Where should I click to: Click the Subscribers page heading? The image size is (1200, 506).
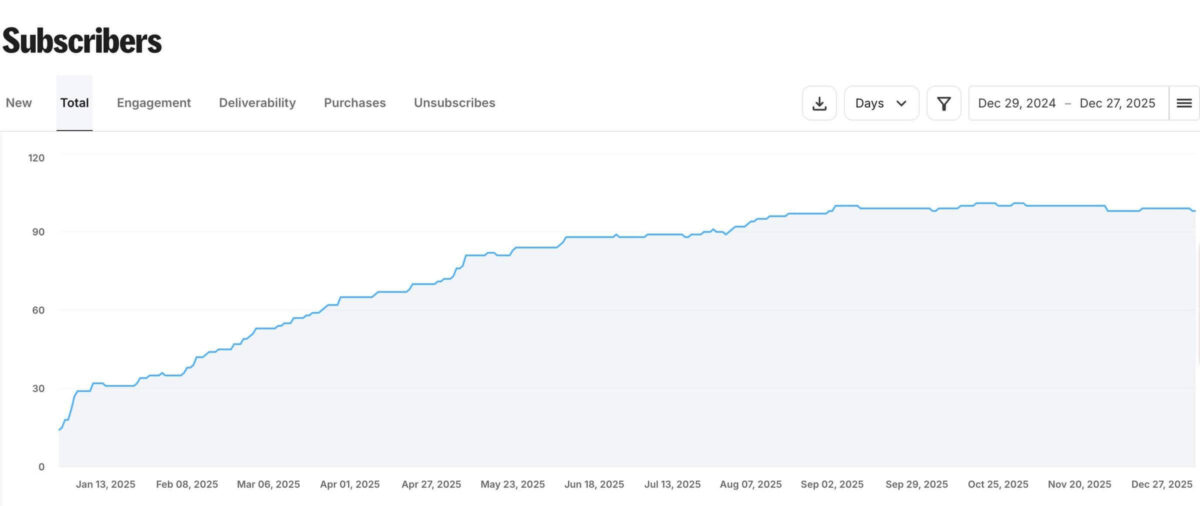pyautogui.click(x=82, y=41)
